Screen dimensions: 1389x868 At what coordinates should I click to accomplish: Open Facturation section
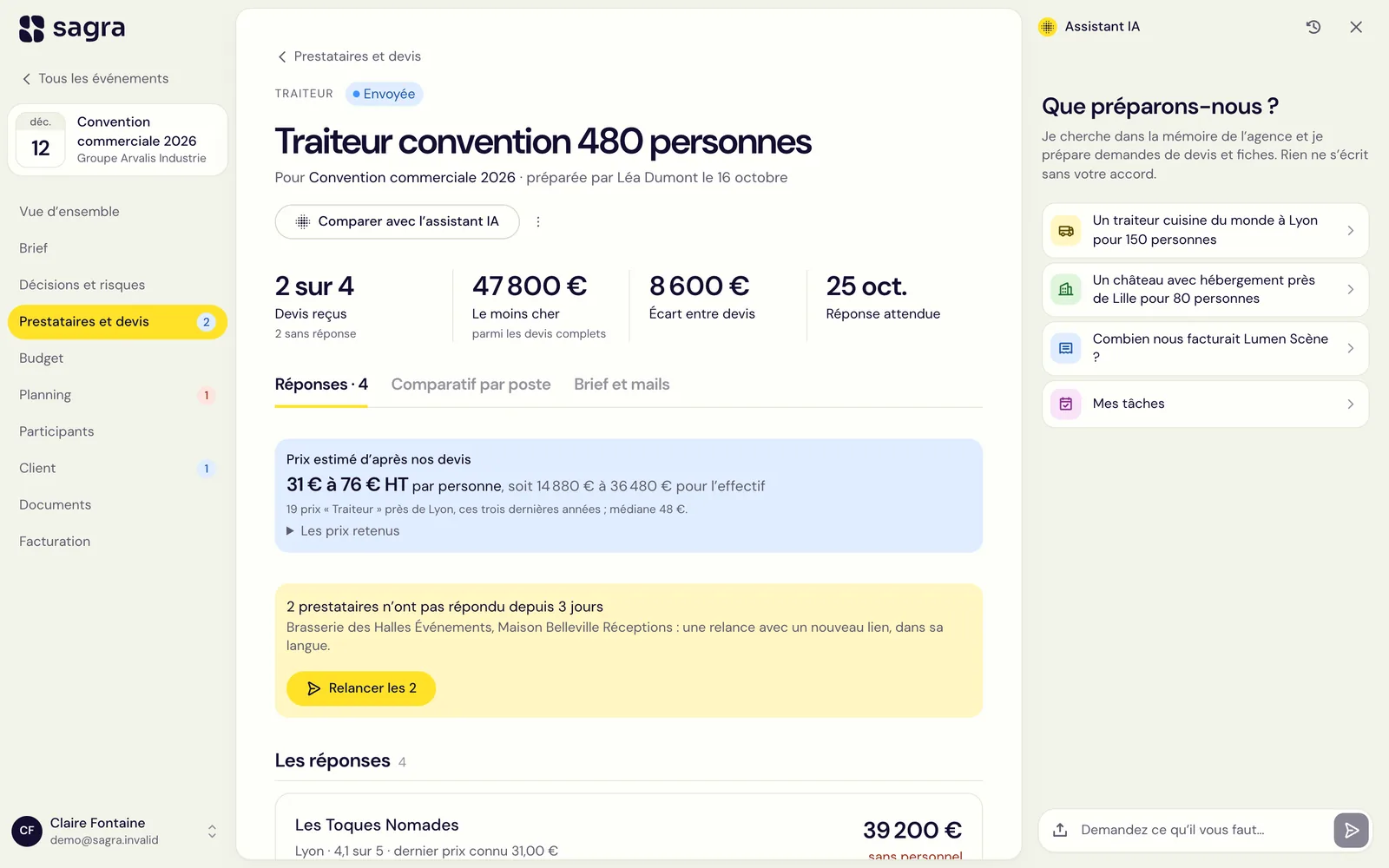(117, 542)
